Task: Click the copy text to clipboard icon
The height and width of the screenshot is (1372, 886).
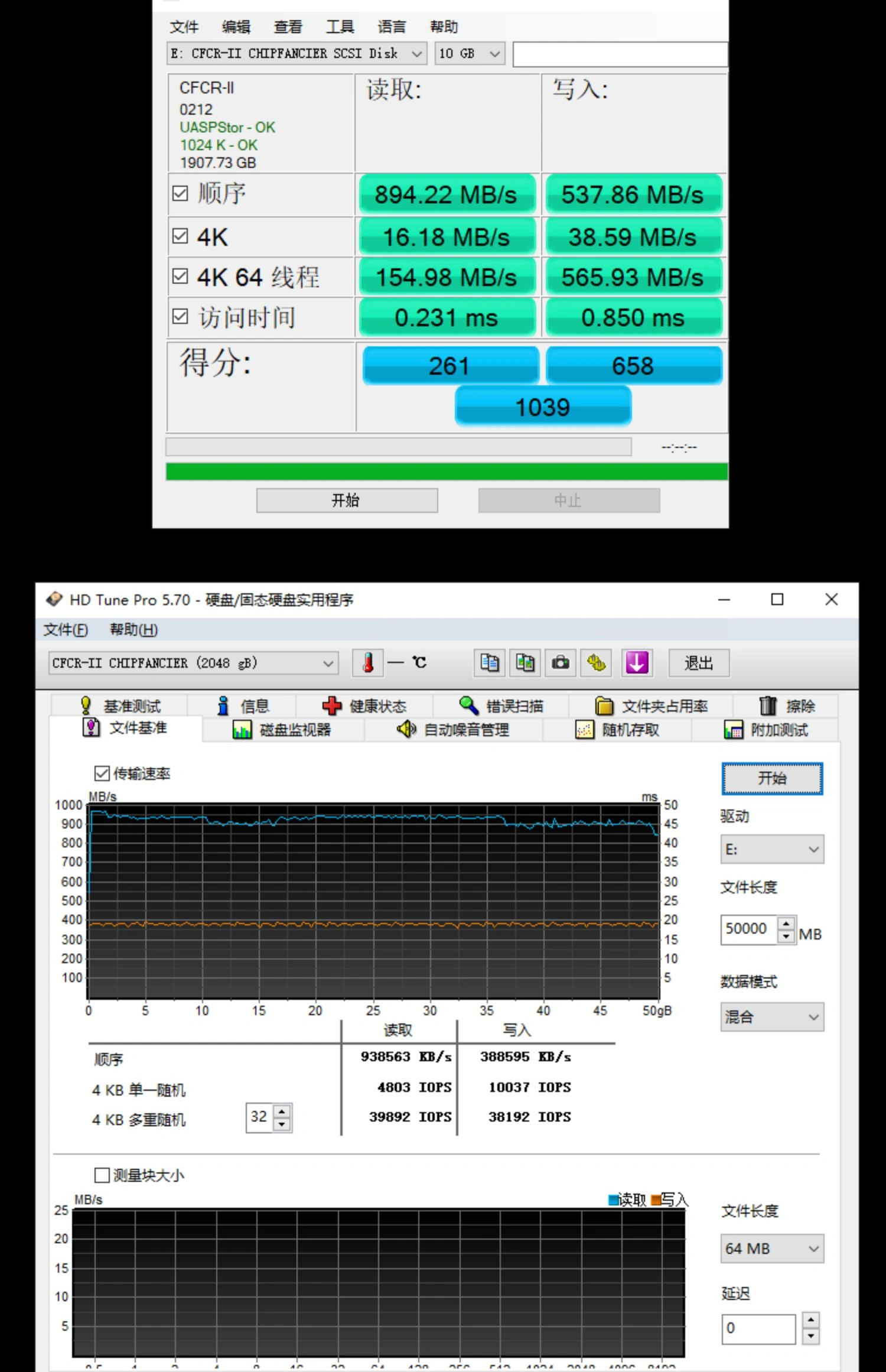Action: point(489,663)
